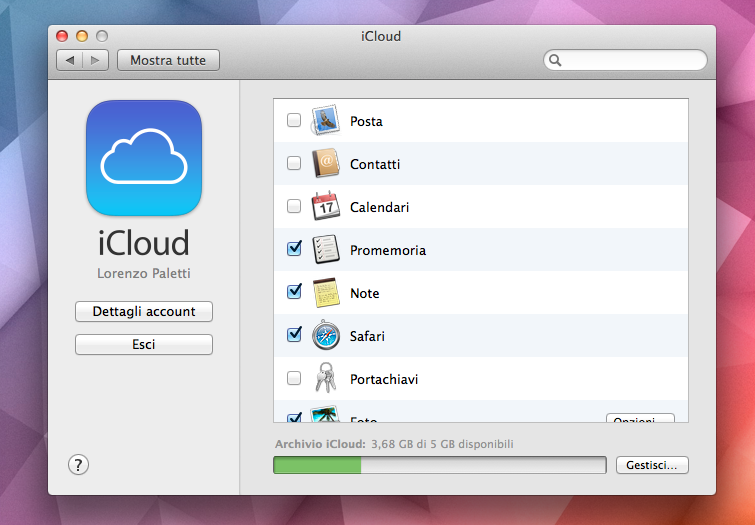Screen dimensions: 755x525
Task: Click the Mostra tutte button
Action: click(168, 60)
